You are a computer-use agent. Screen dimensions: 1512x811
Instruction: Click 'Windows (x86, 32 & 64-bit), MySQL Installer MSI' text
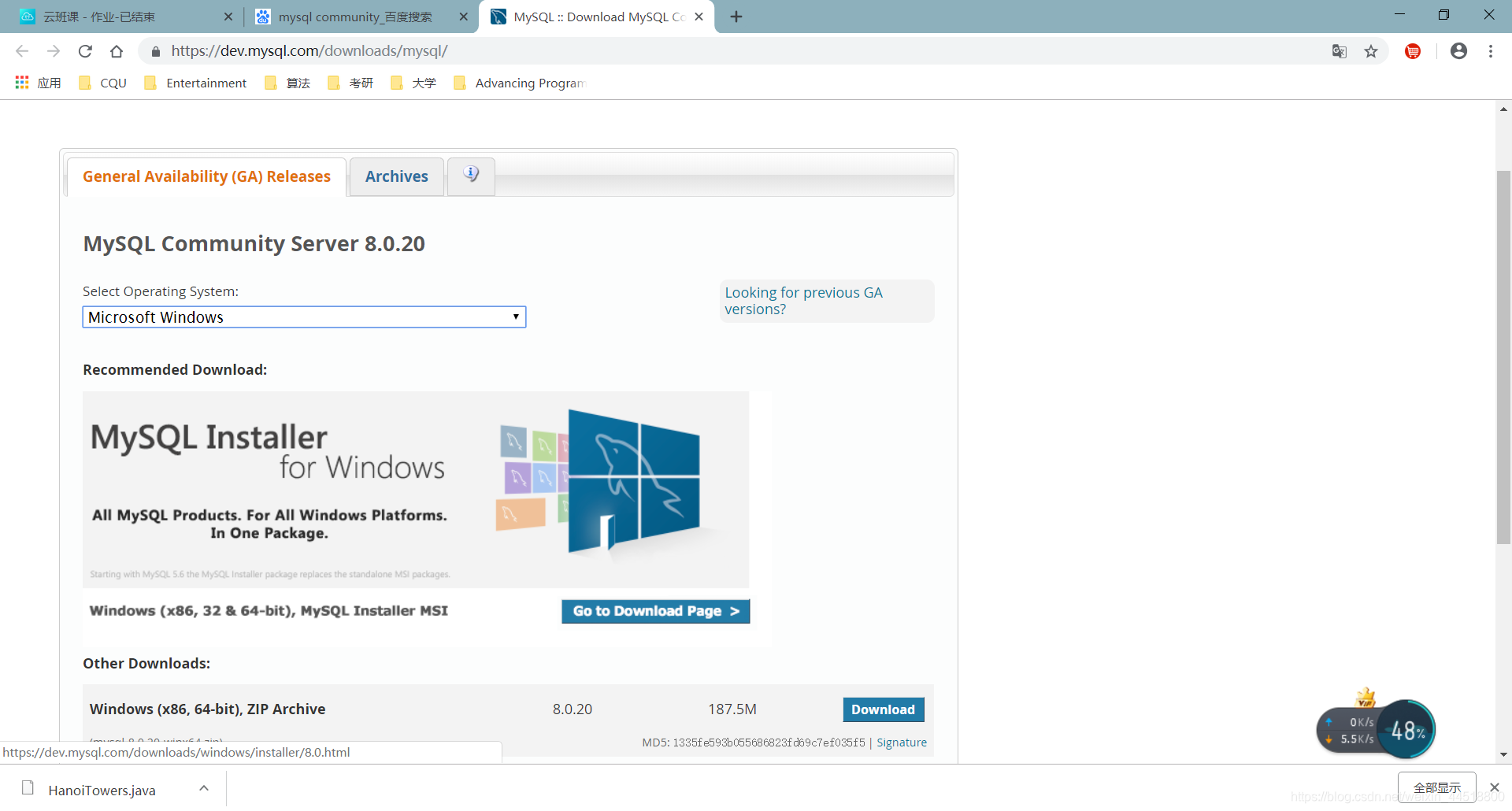269,611
